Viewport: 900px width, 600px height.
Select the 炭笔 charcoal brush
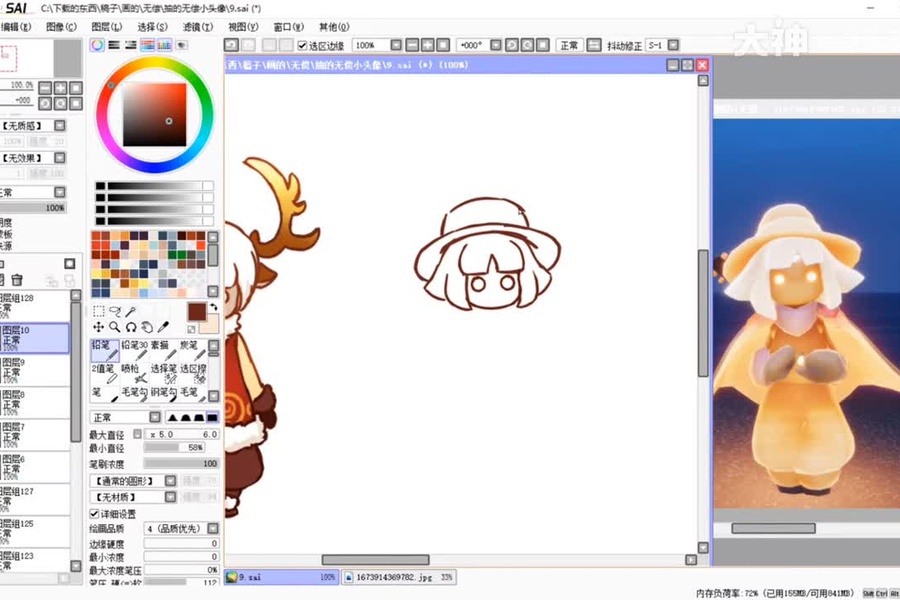coord(193,350)
